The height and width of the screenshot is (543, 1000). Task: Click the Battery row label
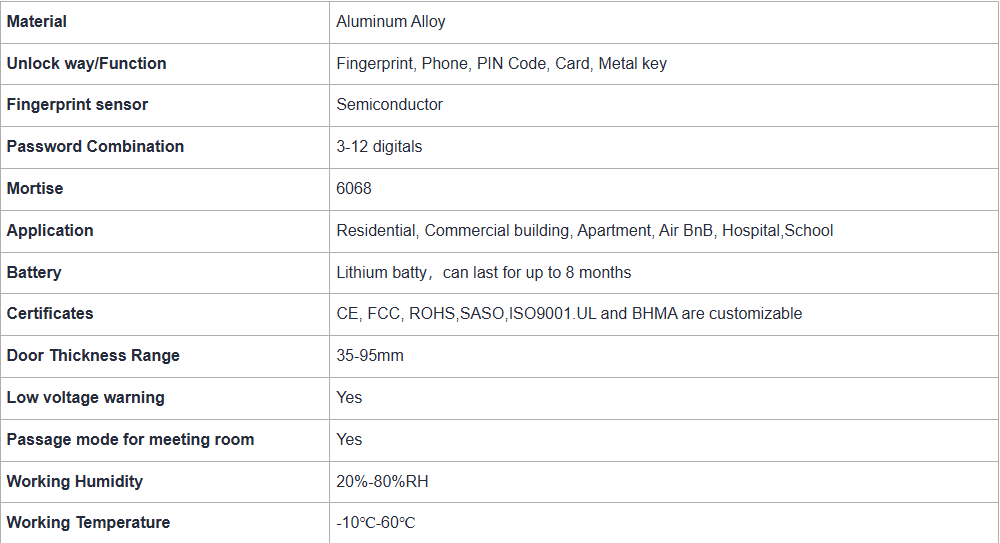tap(34, 272)
